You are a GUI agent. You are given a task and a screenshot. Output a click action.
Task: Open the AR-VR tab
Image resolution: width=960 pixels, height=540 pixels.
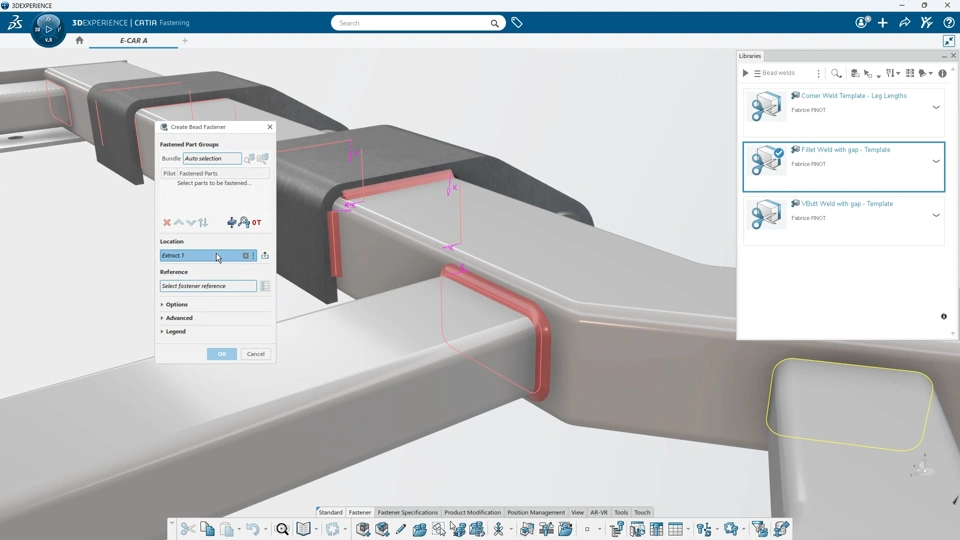[599, 512]
